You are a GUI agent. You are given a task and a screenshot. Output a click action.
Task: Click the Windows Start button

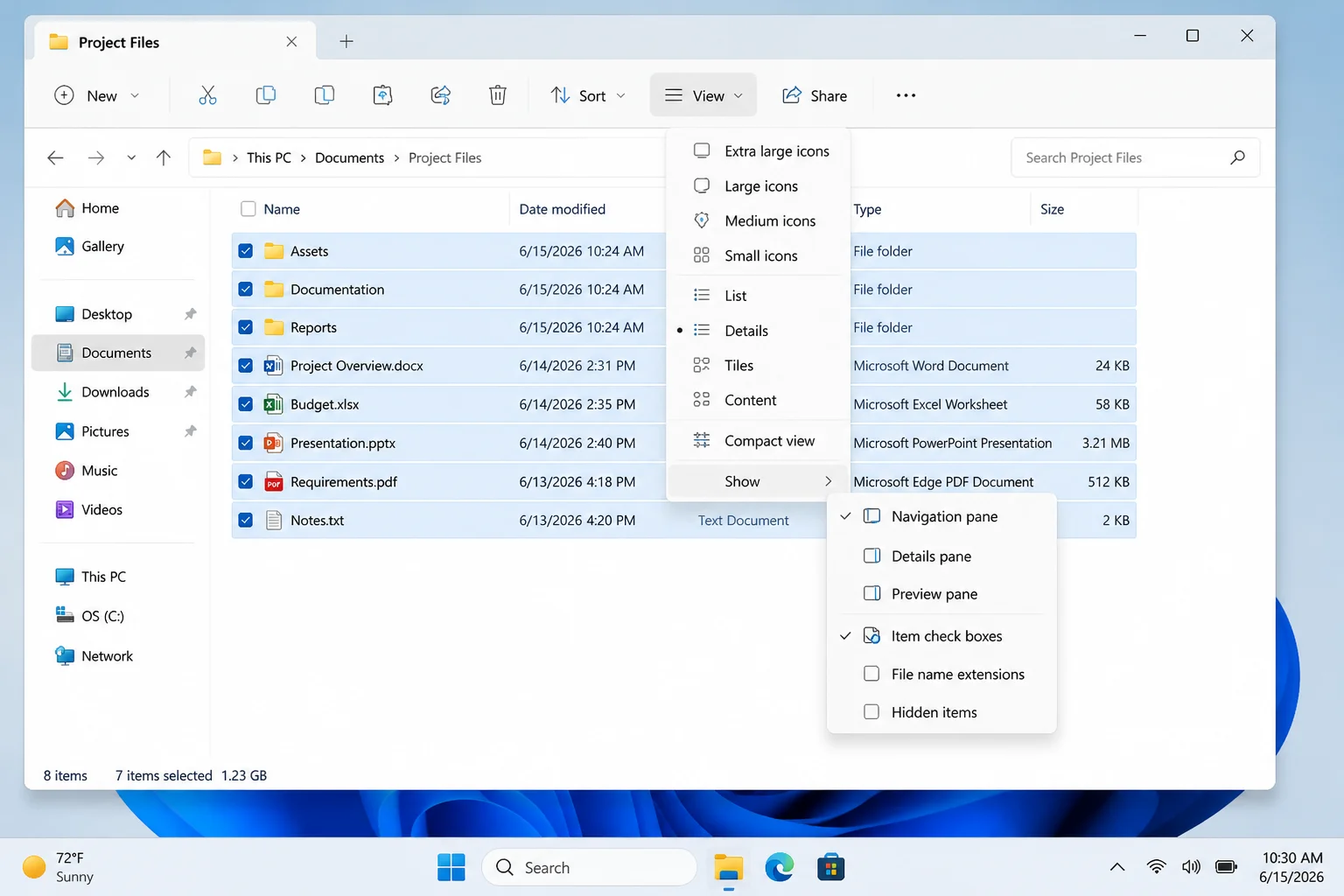(451, 867)
